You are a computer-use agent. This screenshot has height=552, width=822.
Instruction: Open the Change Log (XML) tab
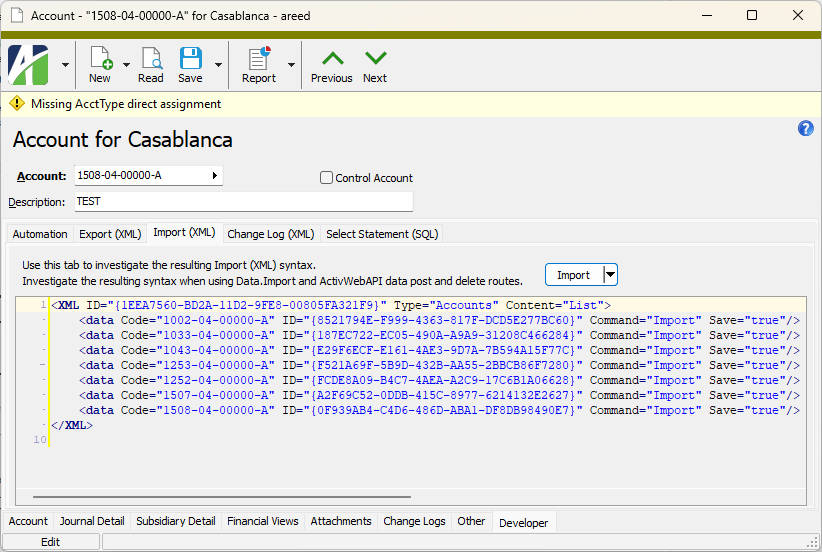point(271,234)
